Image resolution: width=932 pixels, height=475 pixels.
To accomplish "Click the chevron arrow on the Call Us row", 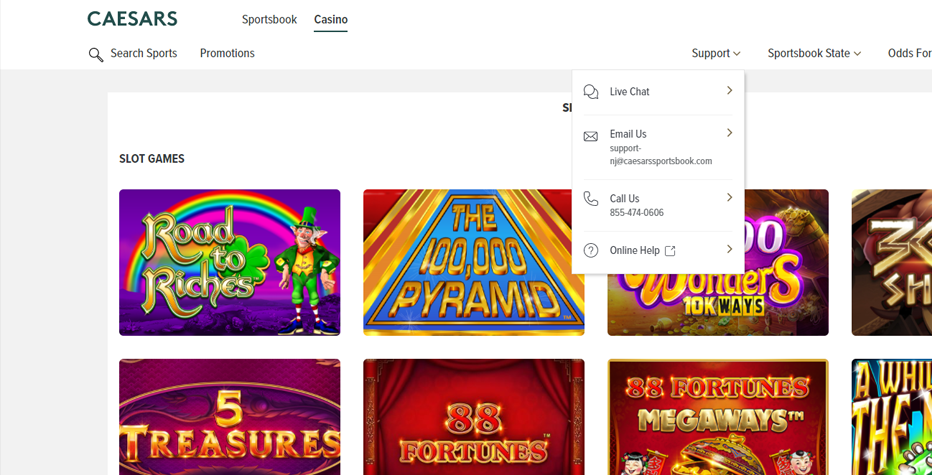I will pyautogui.click(x=729, y=197).
